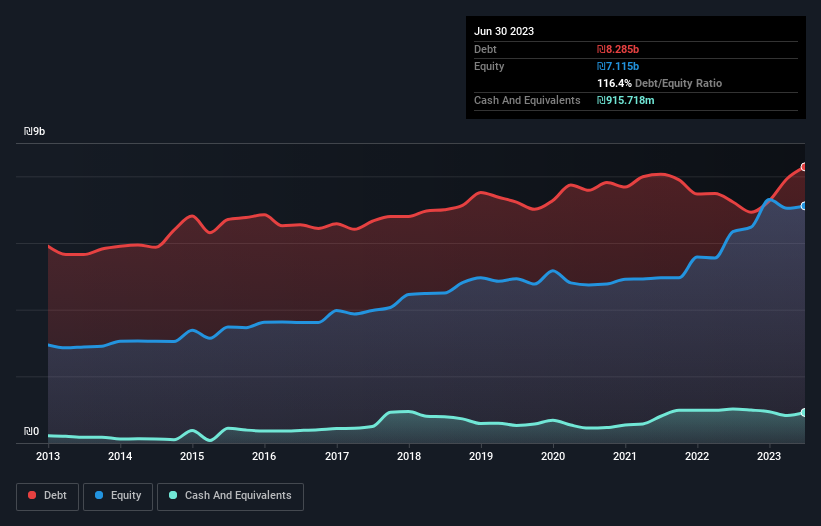Click the 116.4% Debt/Equity Ratio text
This screenshot has height=526, width=821.
click(659, 83)
